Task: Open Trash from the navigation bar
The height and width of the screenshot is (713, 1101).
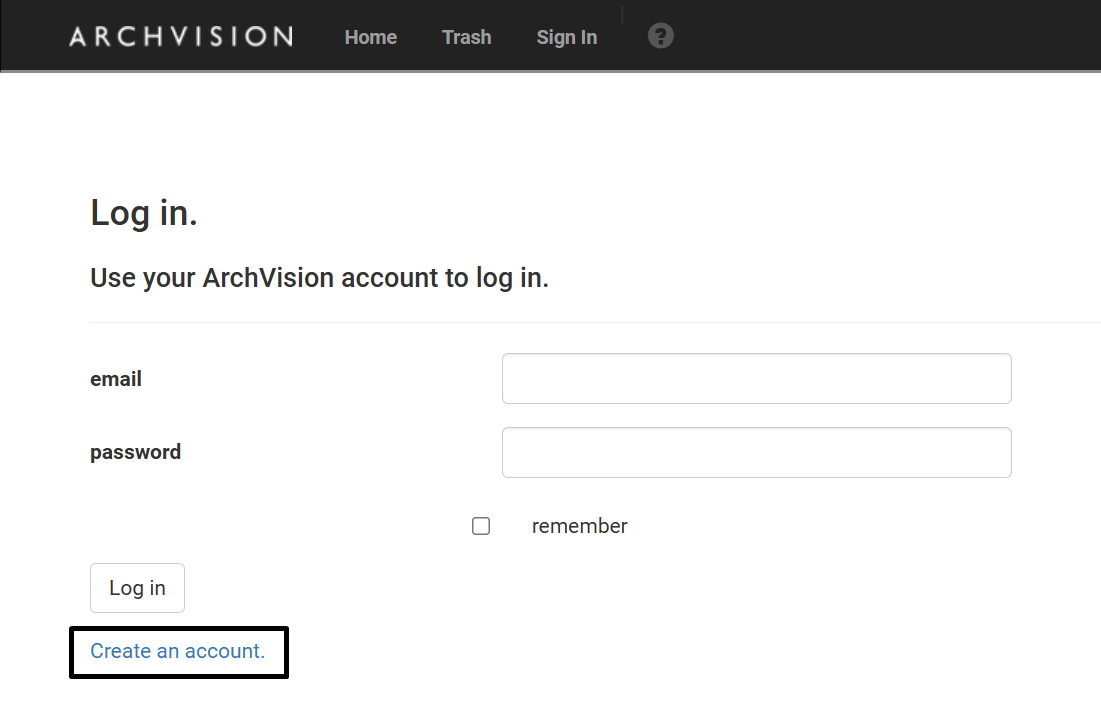Action: point(466,37)
